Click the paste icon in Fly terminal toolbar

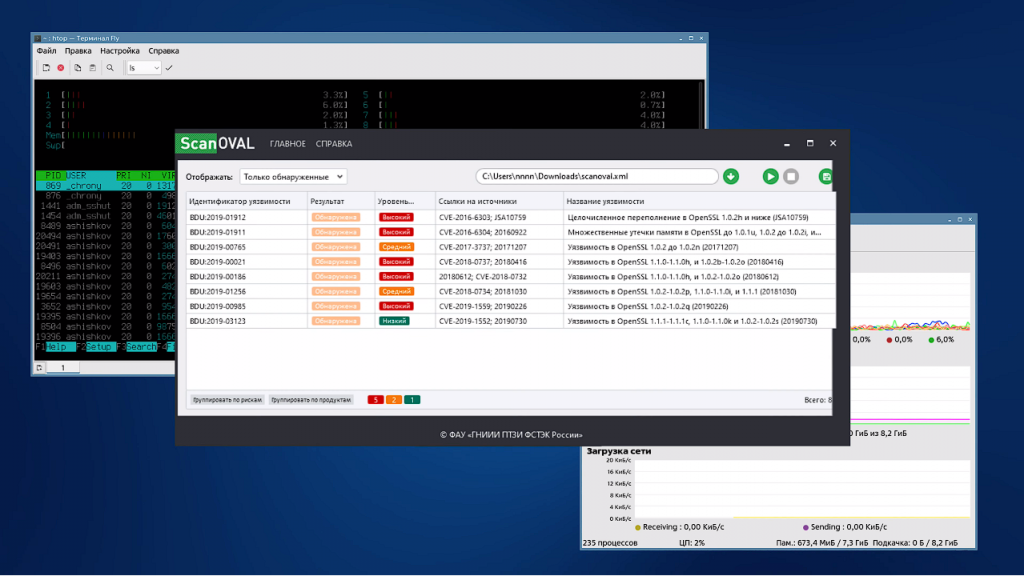point(93,67)
